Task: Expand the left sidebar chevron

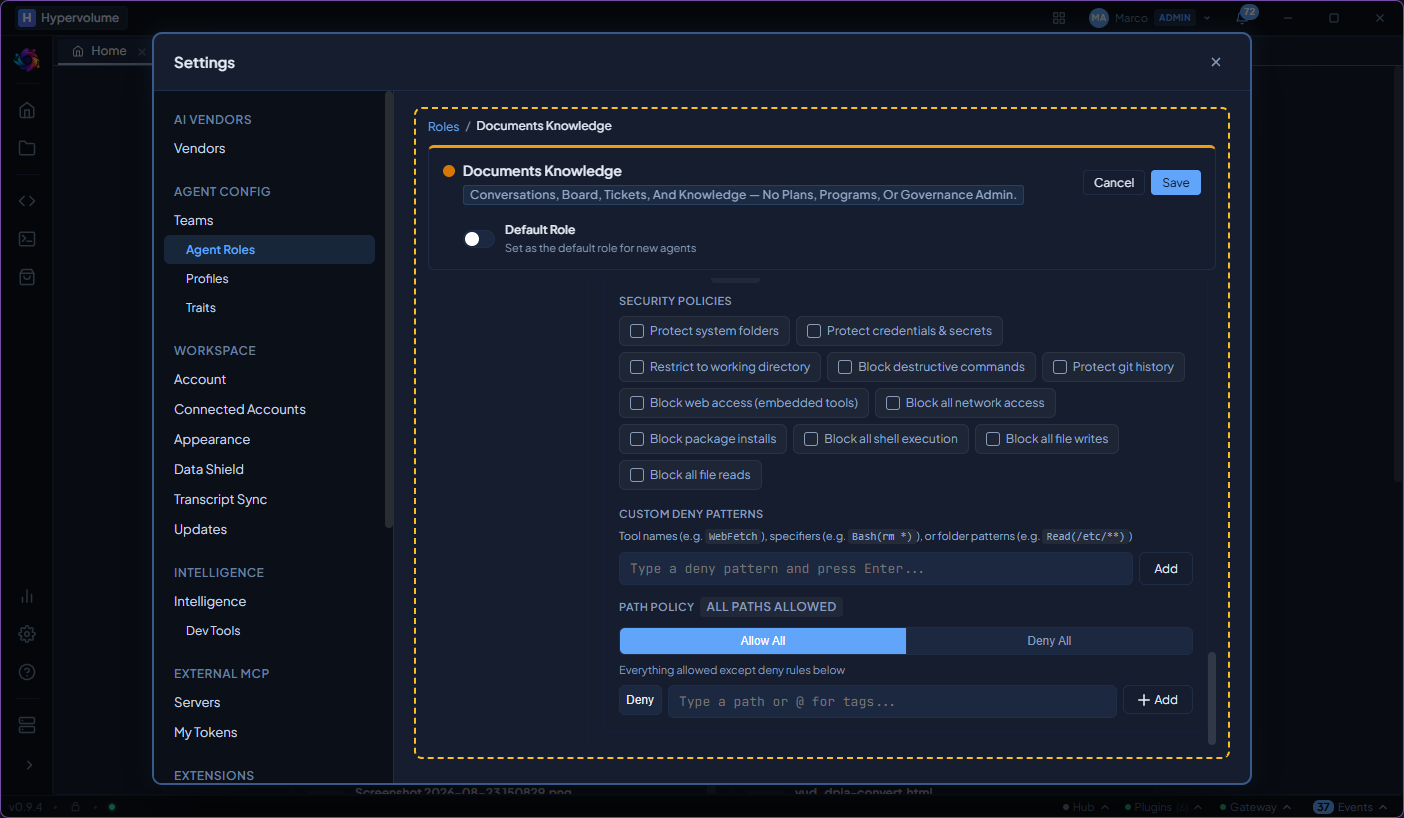Action: pos(28,765)
